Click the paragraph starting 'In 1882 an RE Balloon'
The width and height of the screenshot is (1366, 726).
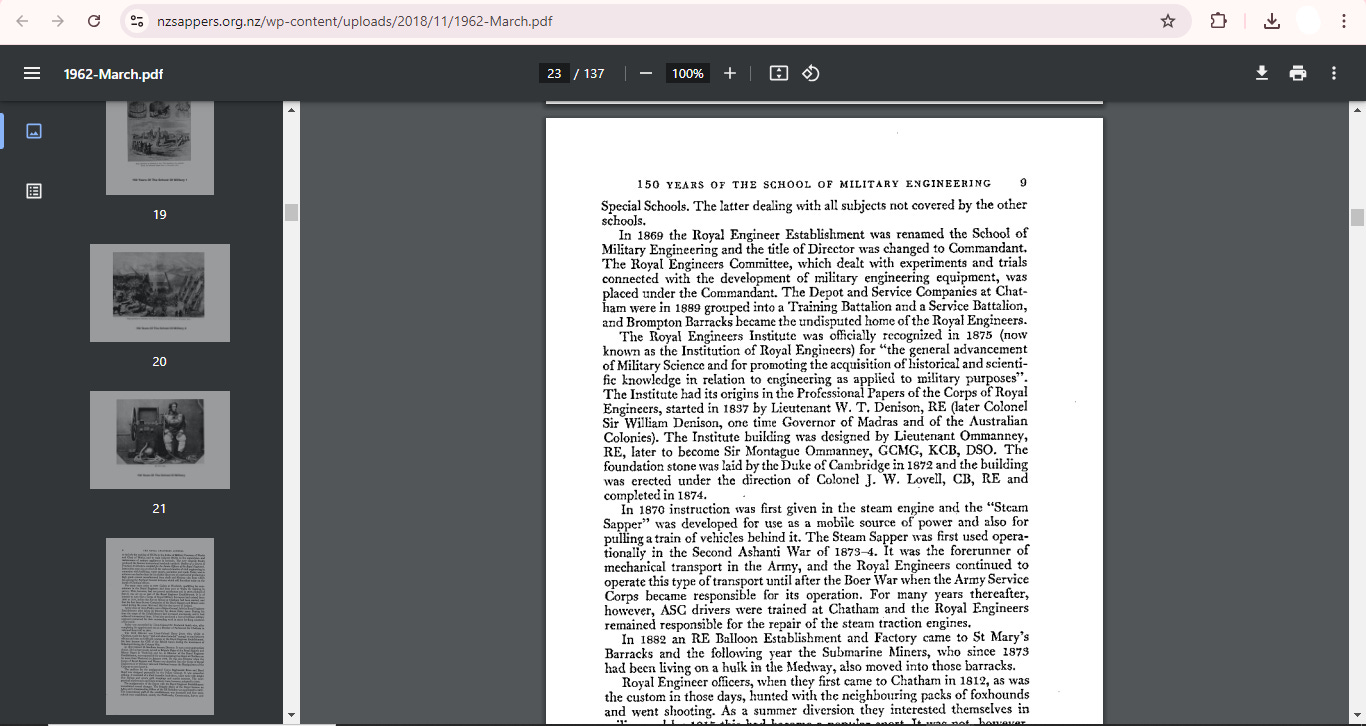click(814, 652)
